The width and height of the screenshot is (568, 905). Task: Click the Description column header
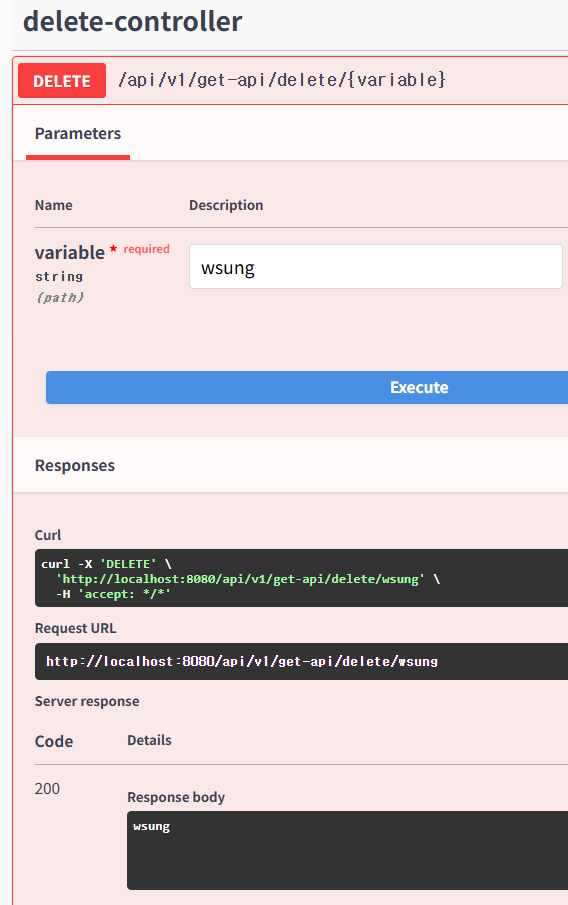(x=226, y=205)
